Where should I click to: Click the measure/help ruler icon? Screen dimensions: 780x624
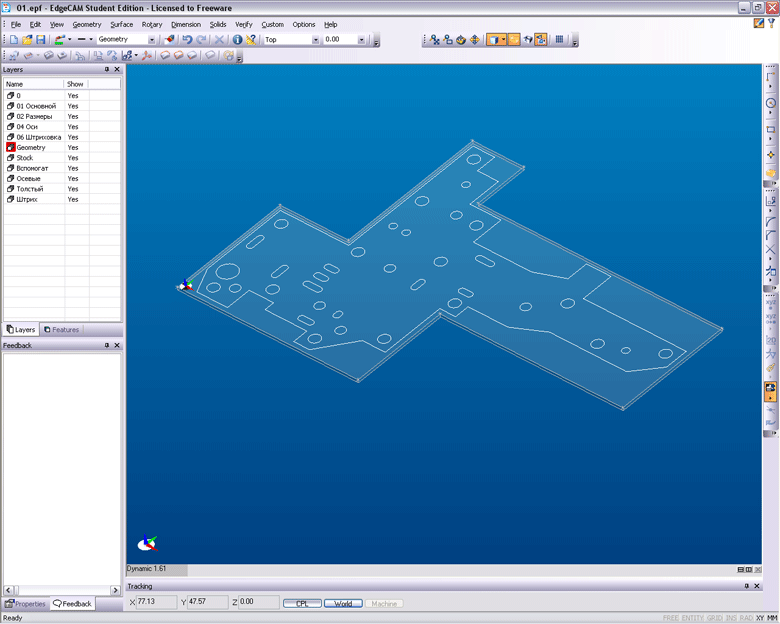coord(251,40)
